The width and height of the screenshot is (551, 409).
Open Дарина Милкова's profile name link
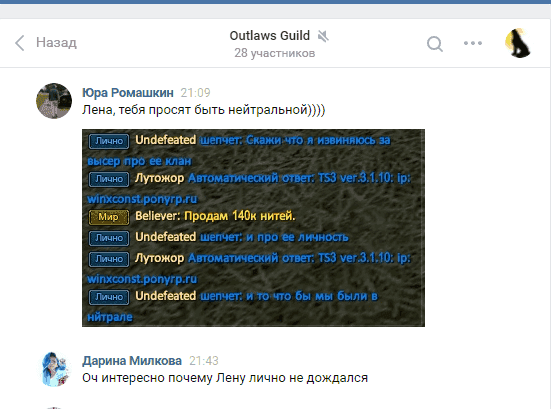tap(132, 361)
